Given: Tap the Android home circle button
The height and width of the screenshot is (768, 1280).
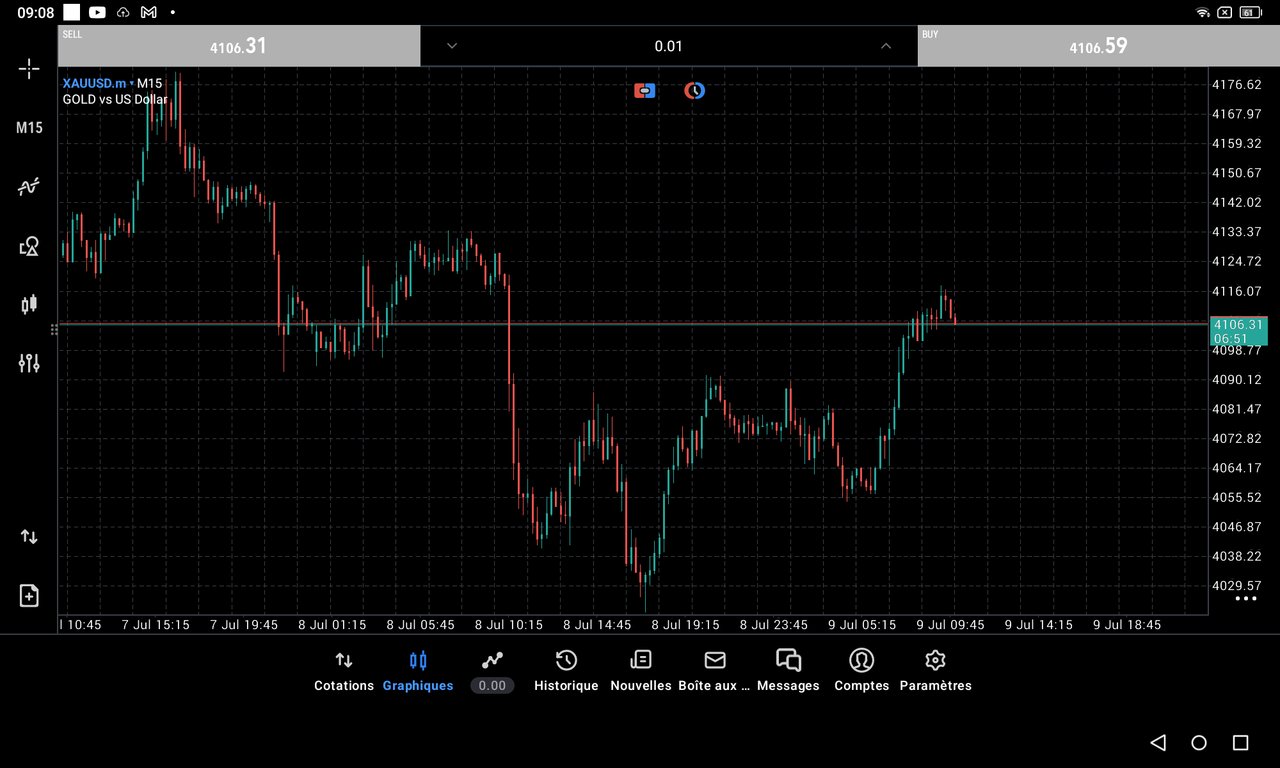Looking at the screenshot, I should [x=1199, y=742].
